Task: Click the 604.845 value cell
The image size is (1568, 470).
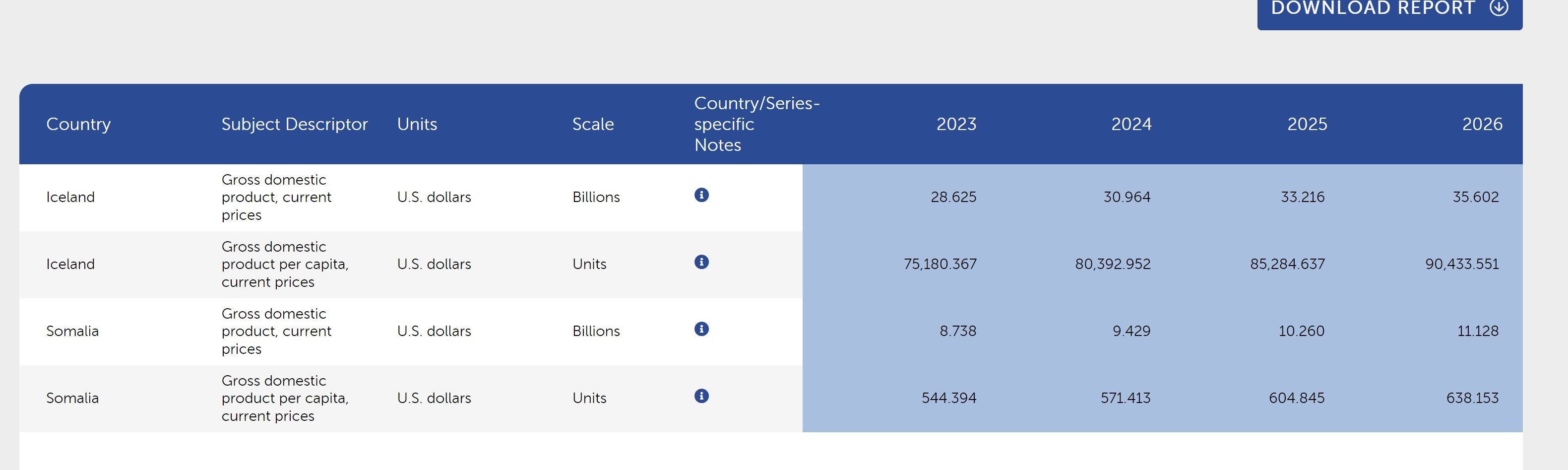Action: pos(1297,398)
